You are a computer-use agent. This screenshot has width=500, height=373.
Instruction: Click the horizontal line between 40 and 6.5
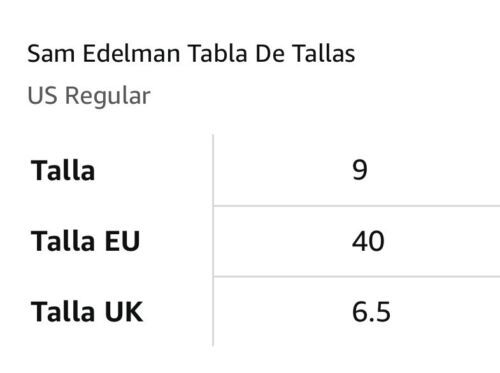[357, 276]
